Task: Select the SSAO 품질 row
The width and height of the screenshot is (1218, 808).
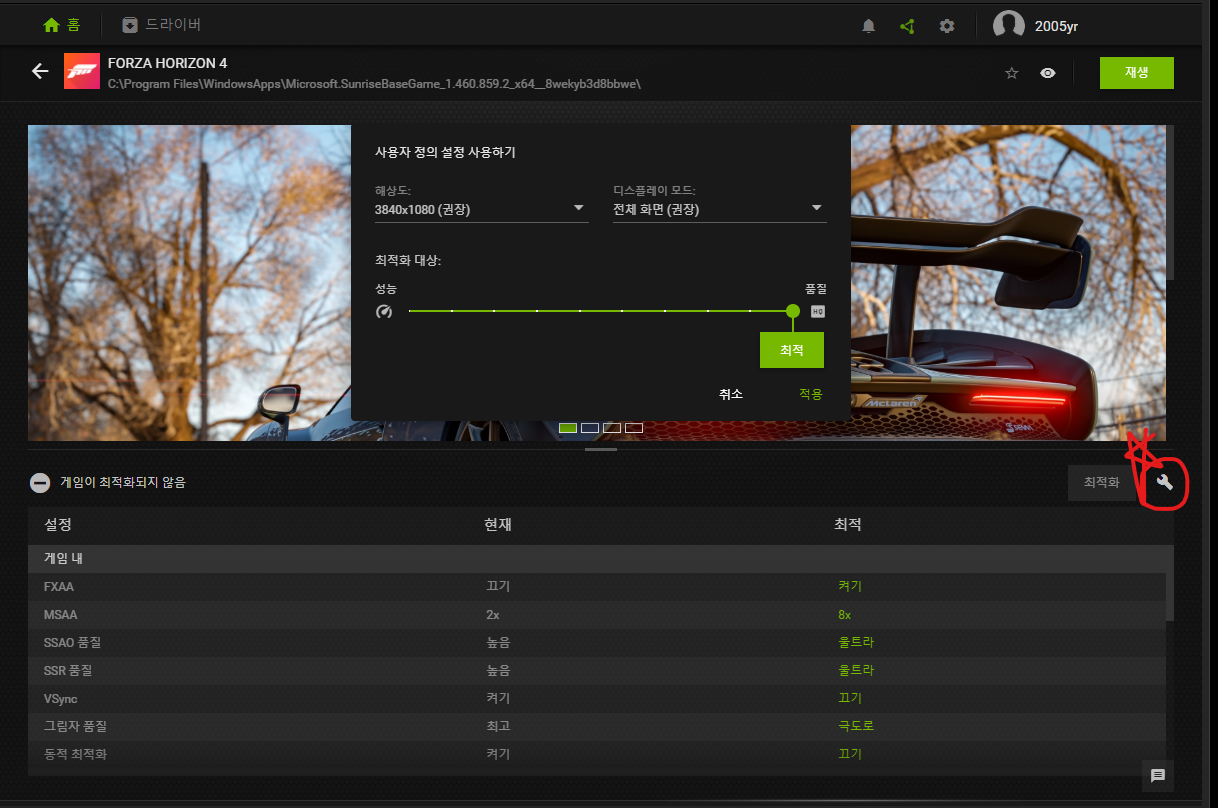Action: [x=597, y=642]
